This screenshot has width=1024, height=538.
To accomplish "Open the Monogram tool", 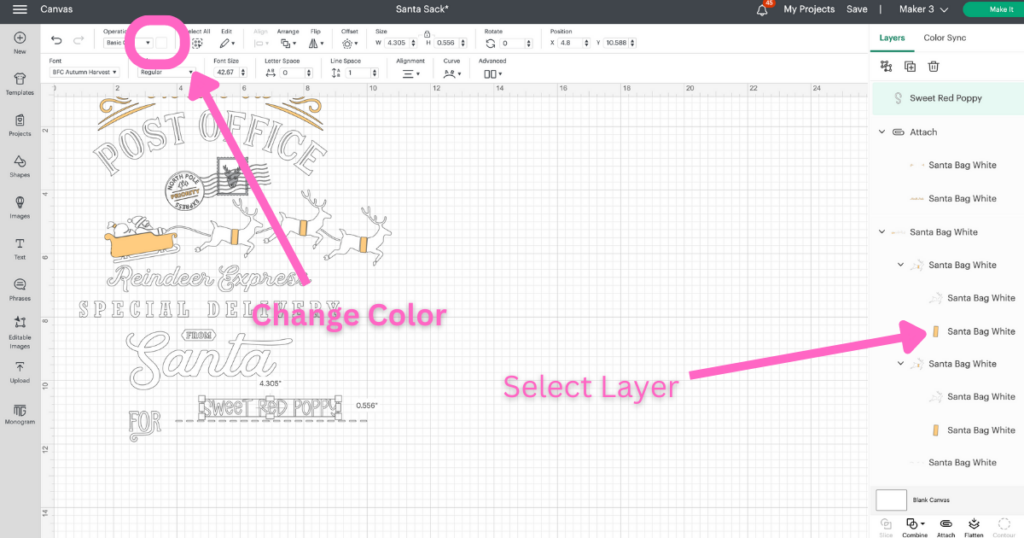I will pos(20,410).
